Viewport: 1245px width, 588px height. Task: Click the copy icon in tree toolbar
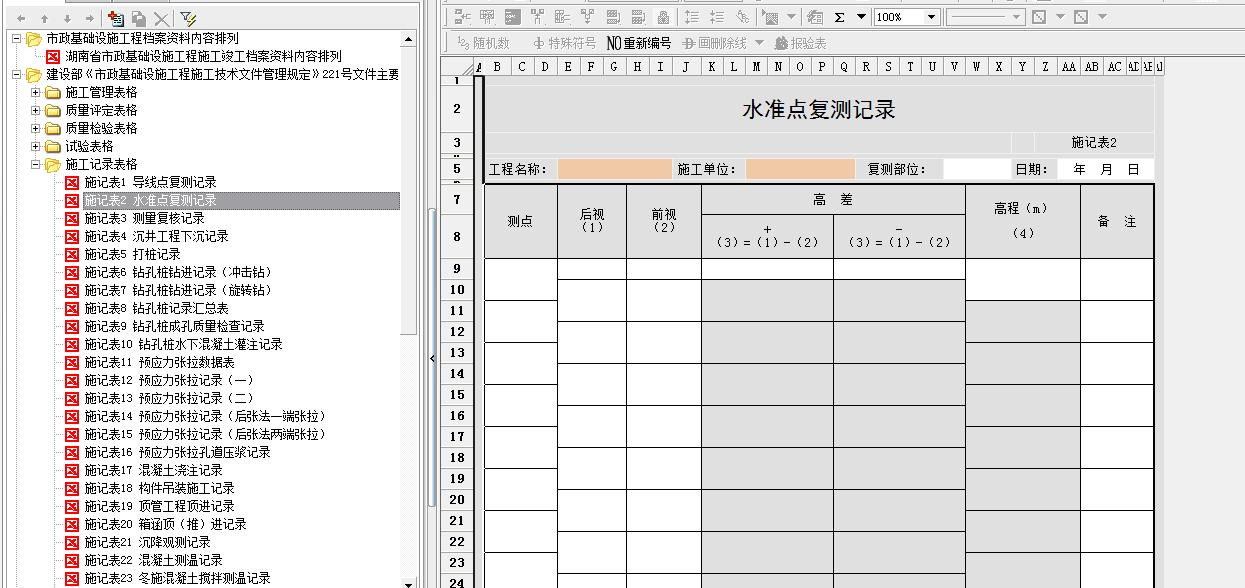coord(139,18)
